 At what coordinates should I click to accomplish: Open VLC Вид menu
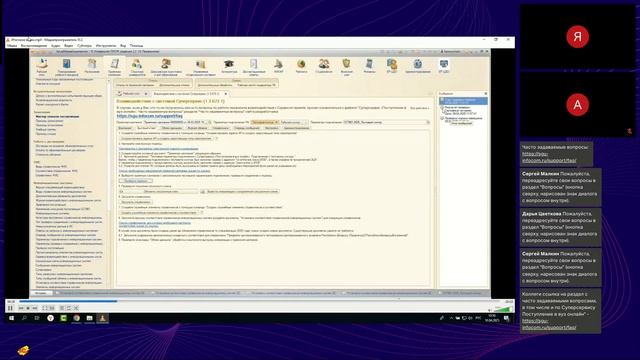click(123, 46)
